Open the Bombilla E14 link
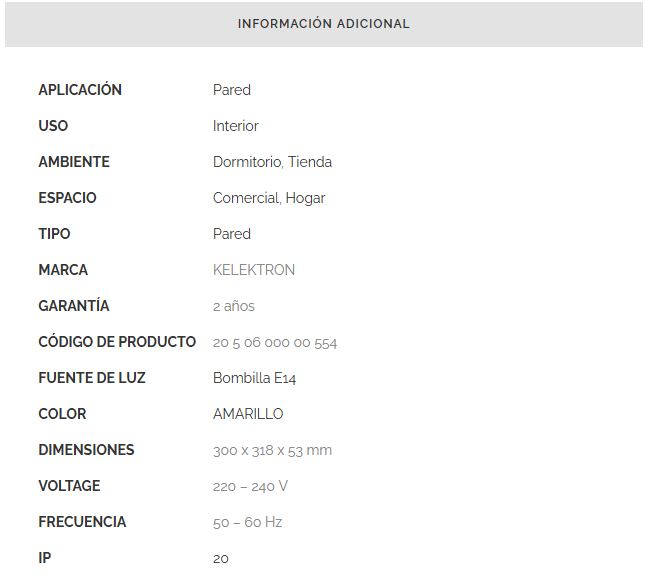This screenshot has width=648, height=583. [254, 378]
